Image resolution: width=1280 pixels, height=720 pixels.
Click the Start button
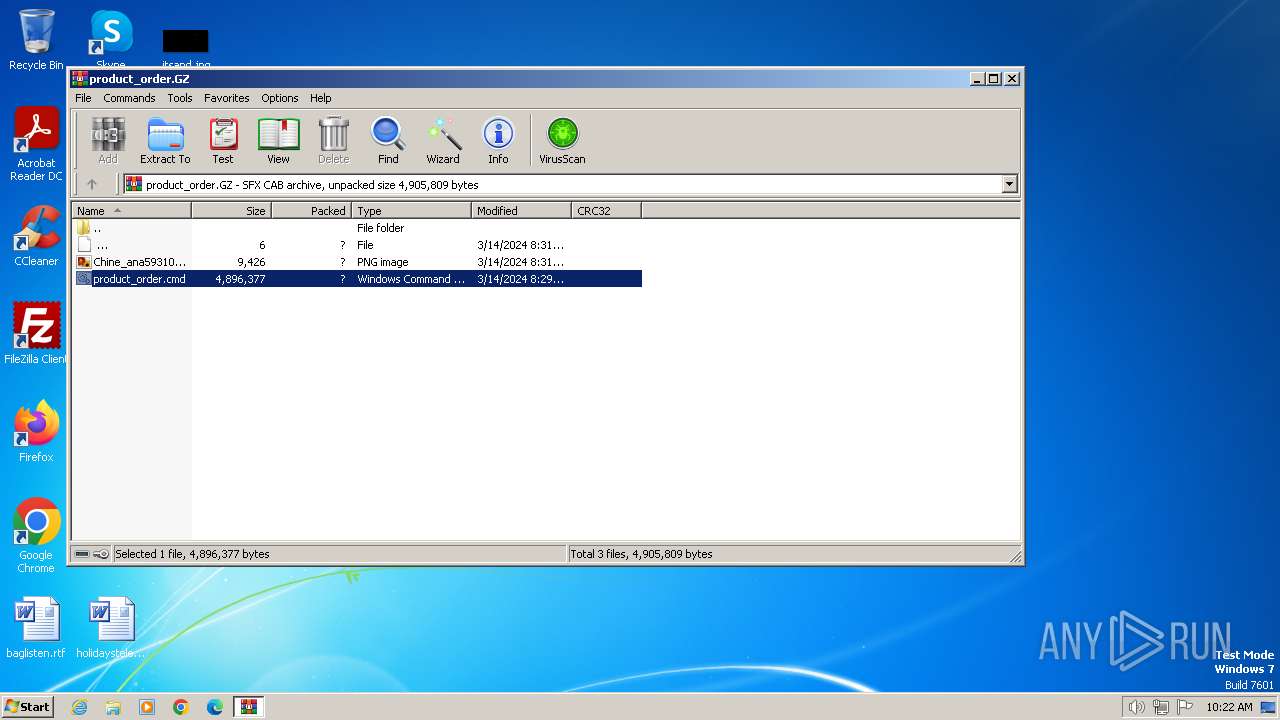click(28, 707)
